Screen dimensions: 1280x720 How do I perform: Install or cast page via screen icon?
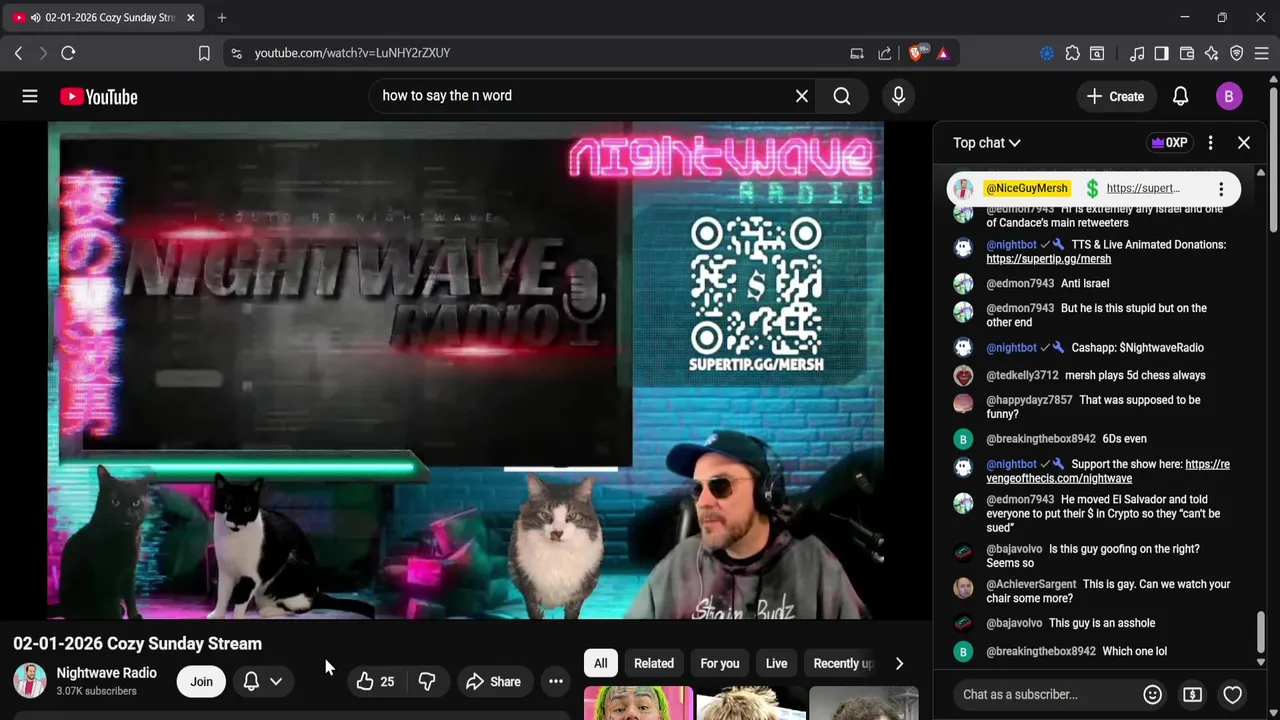pos(857,53)
